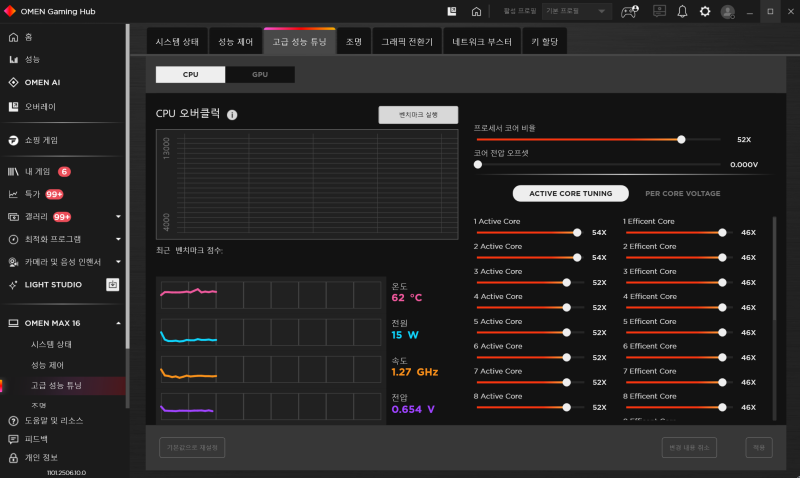Click Run Benchmark button (벤치마크 실행)
This screenshot has height=478, width=800.
[x=418, y=115]
